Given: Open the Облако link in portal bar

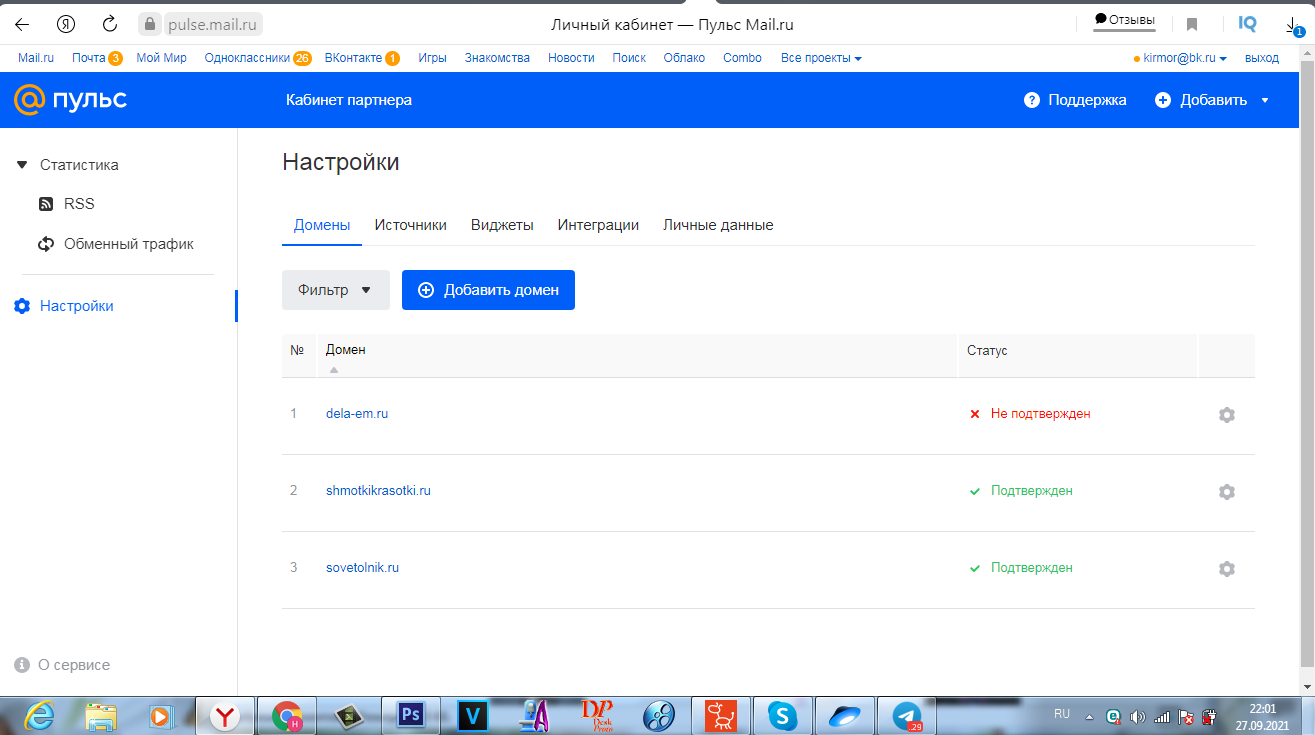Looking at the screenshot, I should (684, 58).
